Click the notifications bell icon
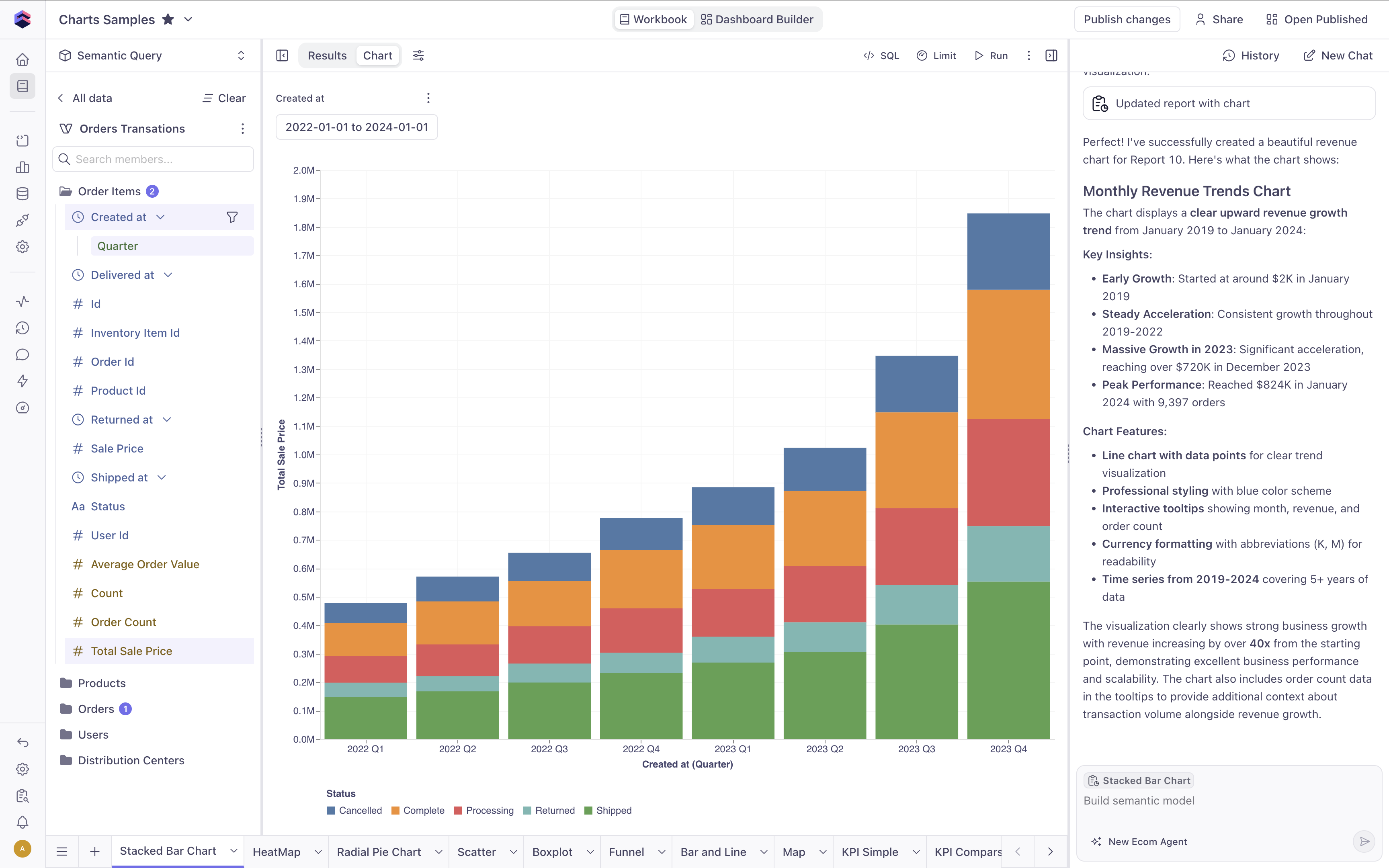This screenshot has height=868, width=1389. pyautogui.click(x=23, y=822)
